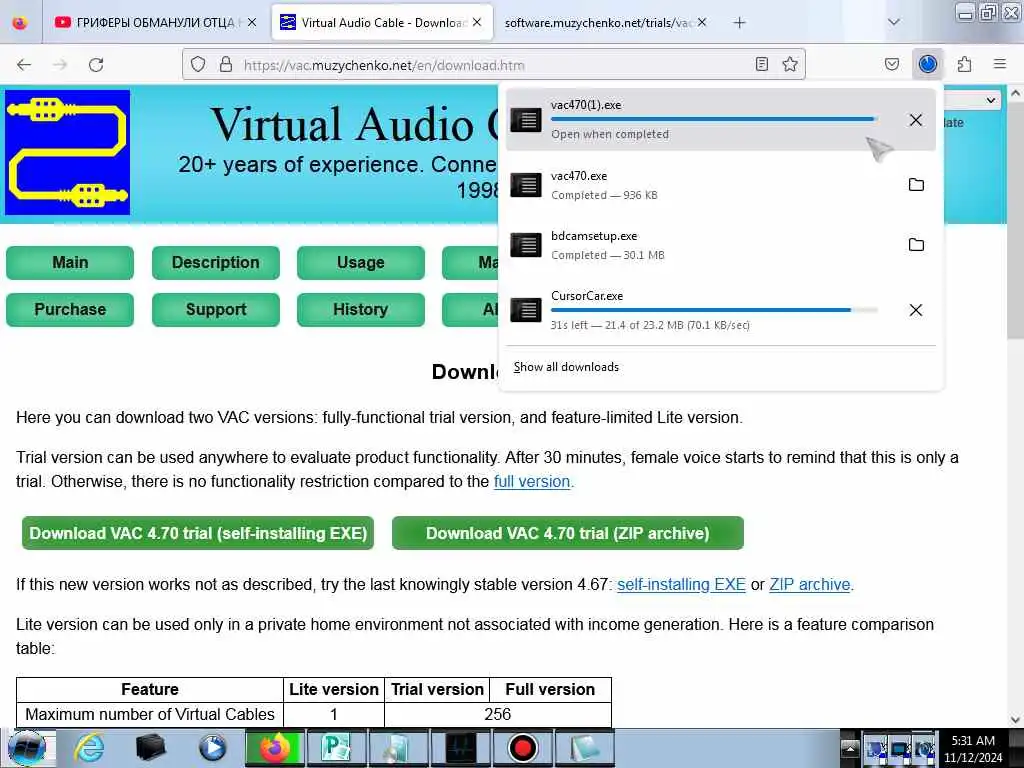The width and height of the screenshot is (1024, 768).
Task: Open the extensions puzzle icon
Action: coord(964,64)
